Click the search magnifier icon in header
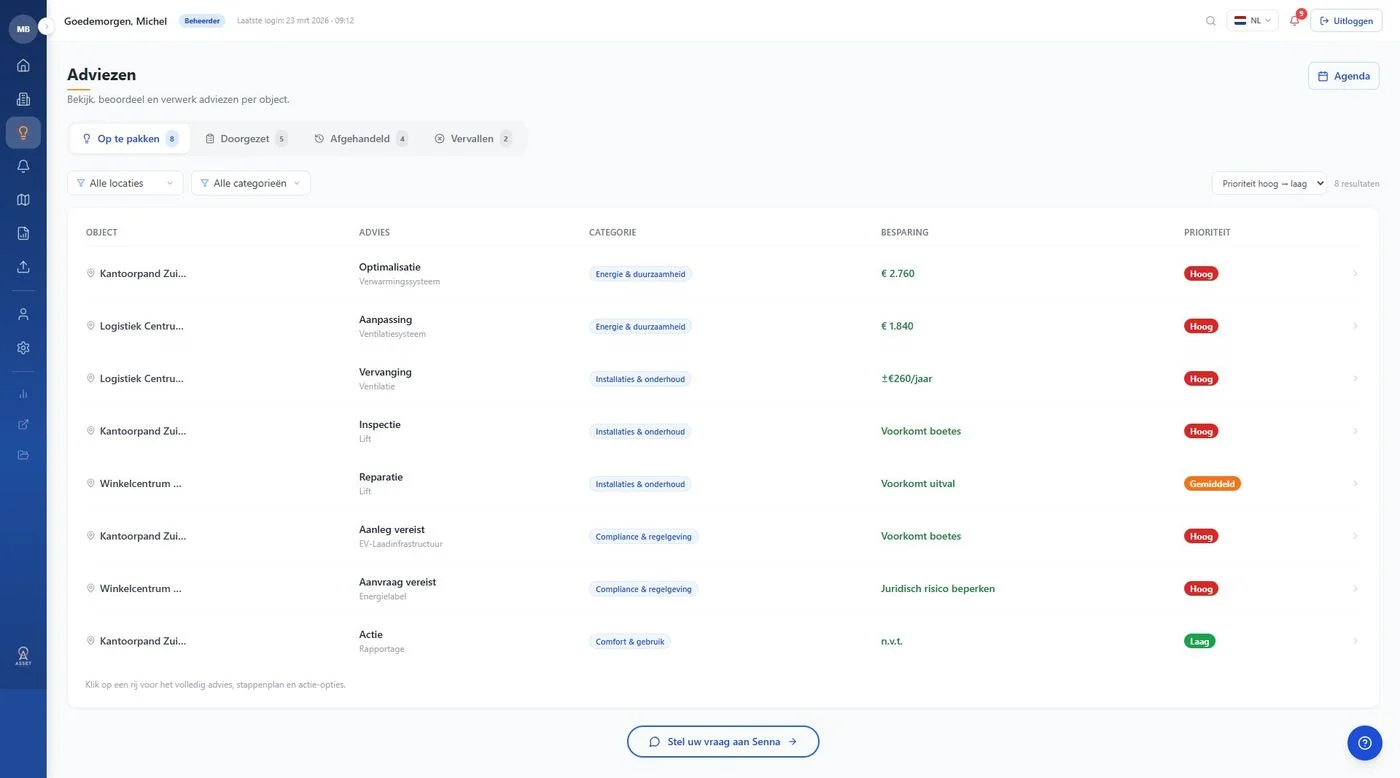 (x=1211, y=21)
